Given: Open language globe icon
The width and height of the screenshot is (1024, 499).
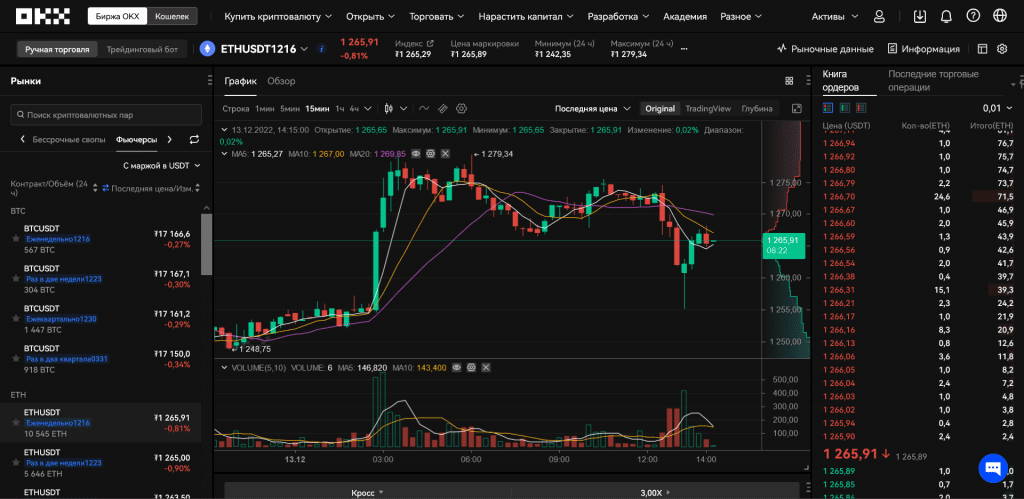Looking at the screenshot, I should tap(999, 16).
